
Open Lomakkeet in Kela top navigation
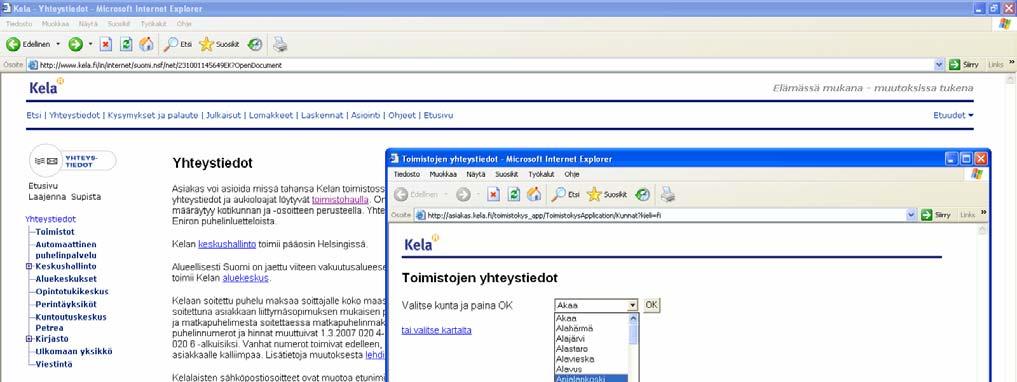pyautogui.click(x=271, y=115)
